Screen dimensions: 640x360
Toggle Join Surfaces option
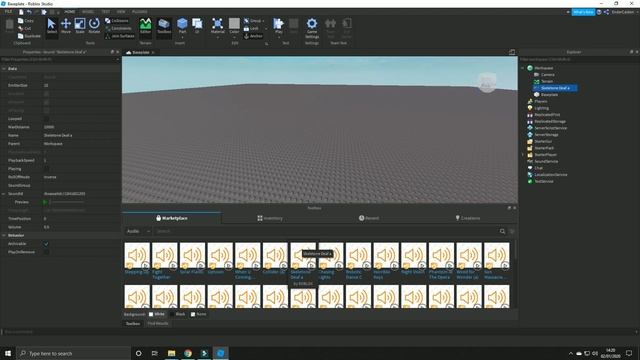(x=120, y=36)
